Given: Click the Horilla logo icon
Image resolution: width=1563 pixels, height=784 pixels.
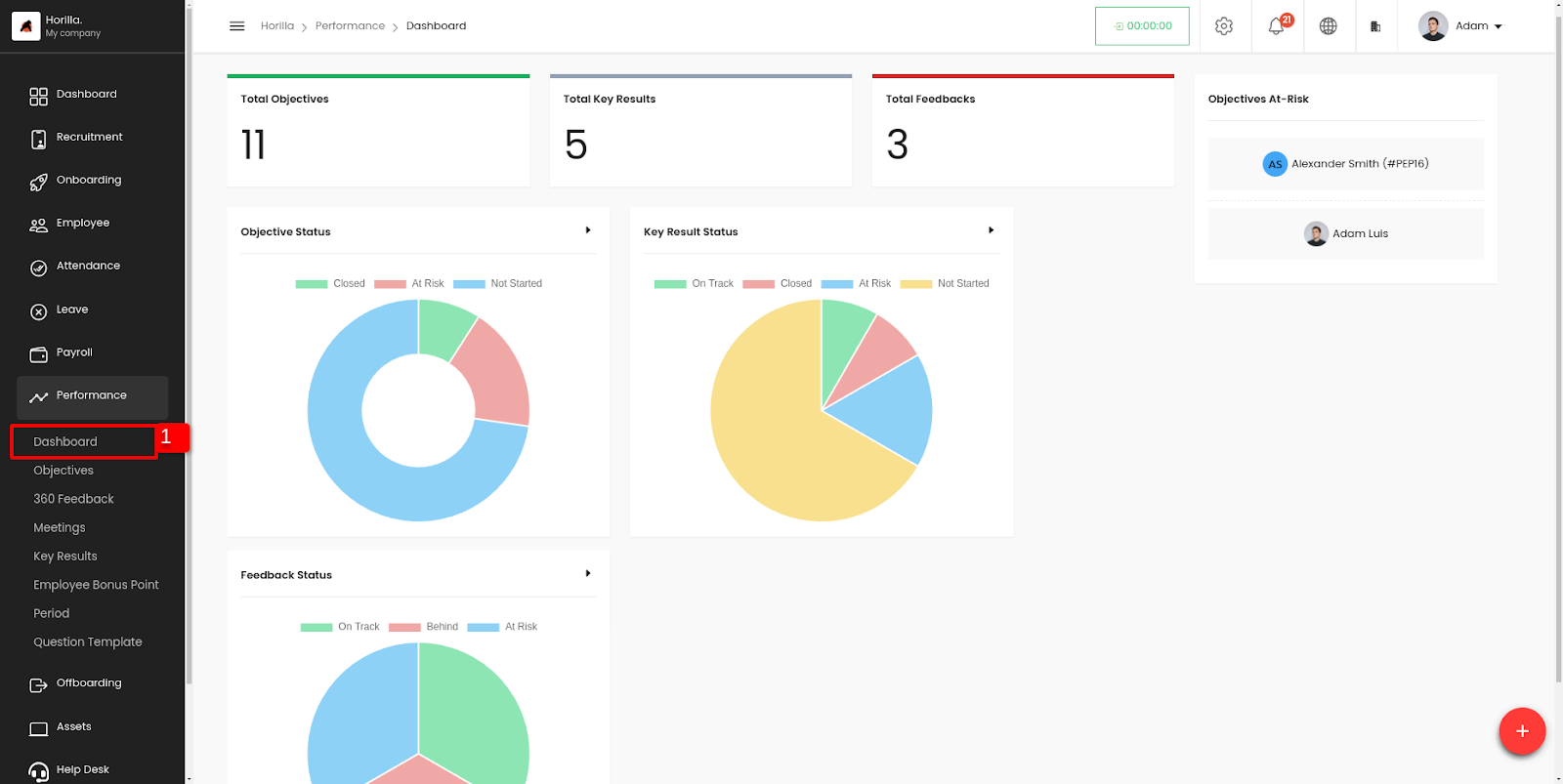Looking at the screenshot, I should pyautogui.click(x=25, y=26).
